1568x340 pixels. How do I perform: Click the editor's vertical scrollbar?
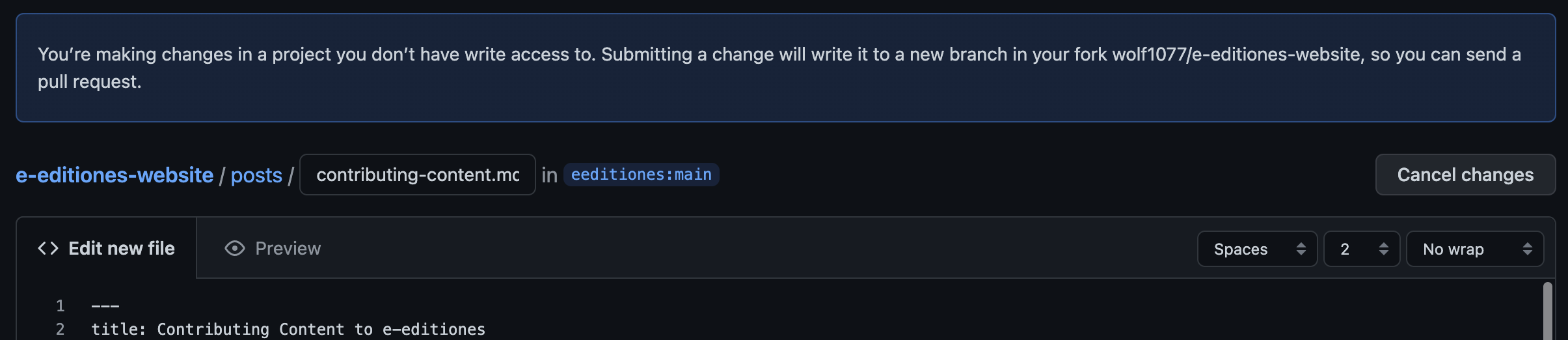point(1547,311)
